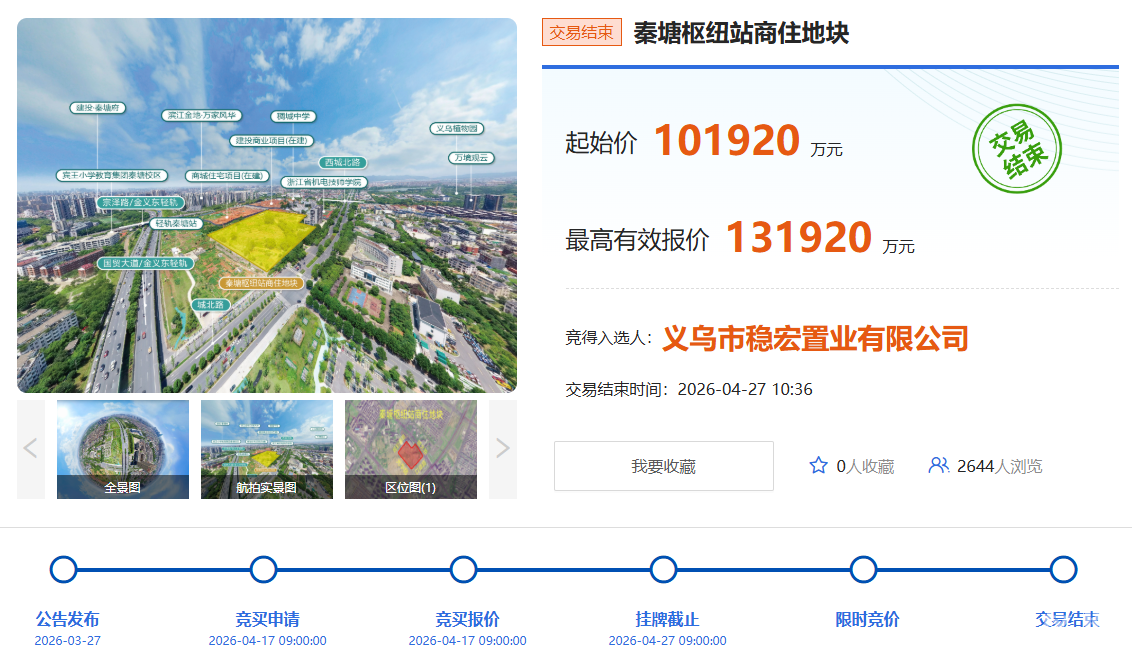The image size is (1132, 668).
Task: Click the viewers people icon
Action: (938, 466)
